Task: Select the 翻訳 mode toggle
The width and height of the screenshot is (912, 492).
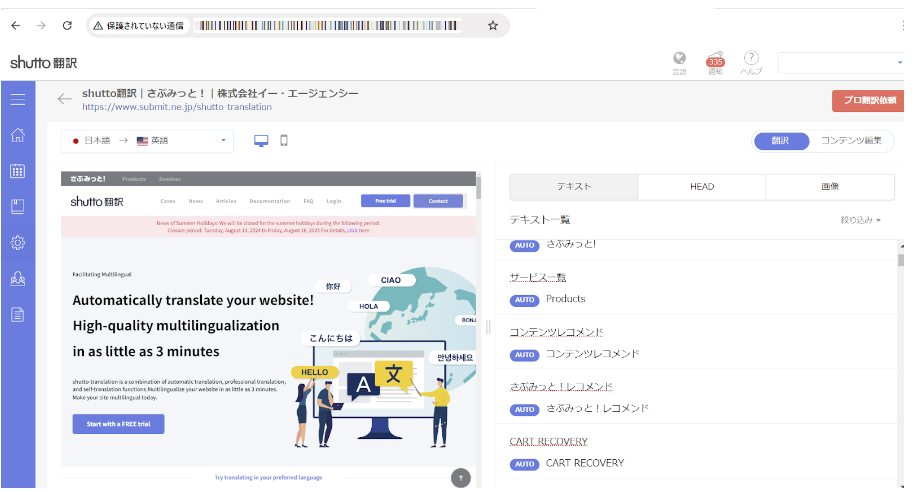Action: click(781, 141)
